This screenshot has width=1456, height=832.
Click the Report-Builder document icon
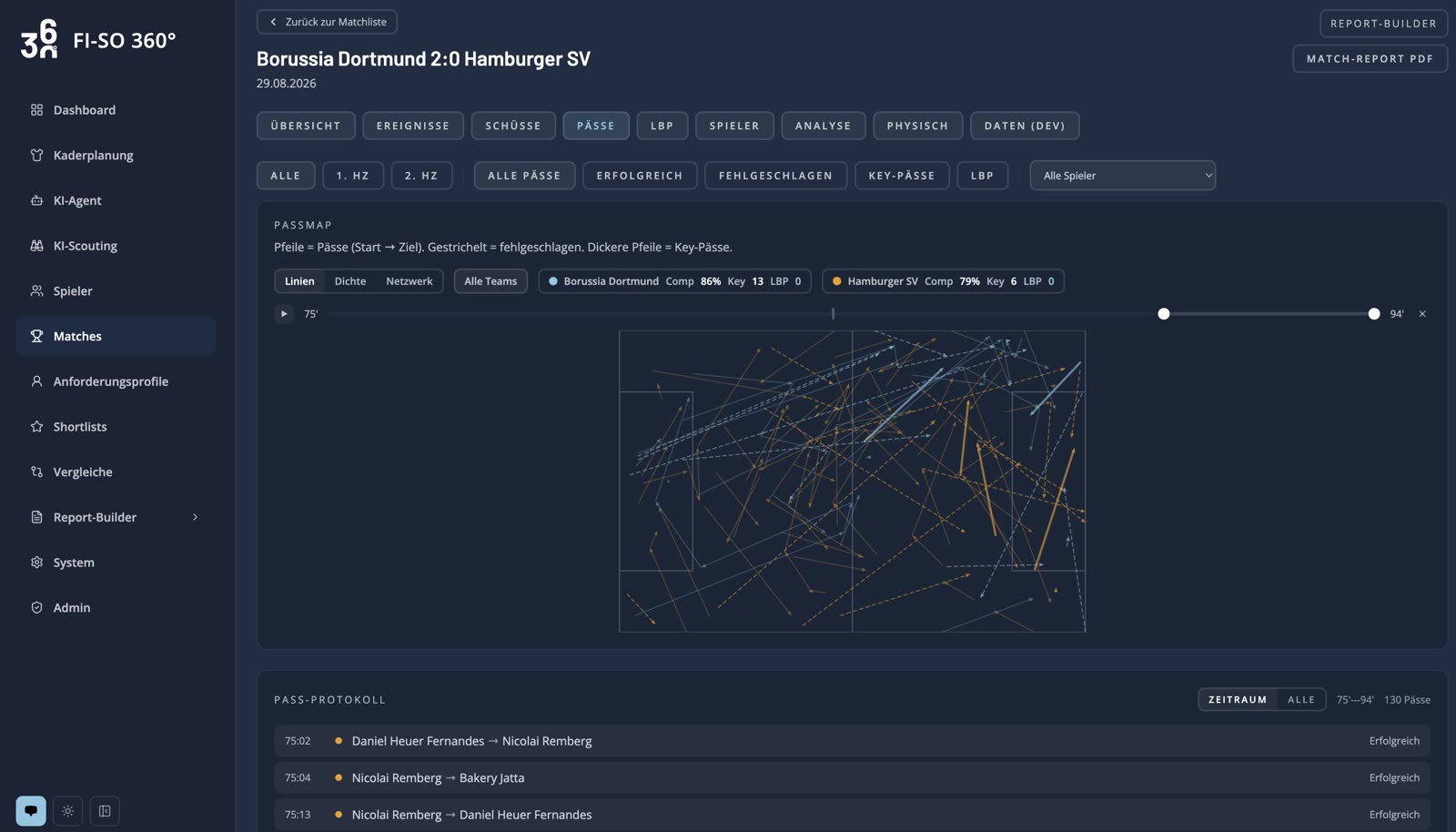(36, 517)
